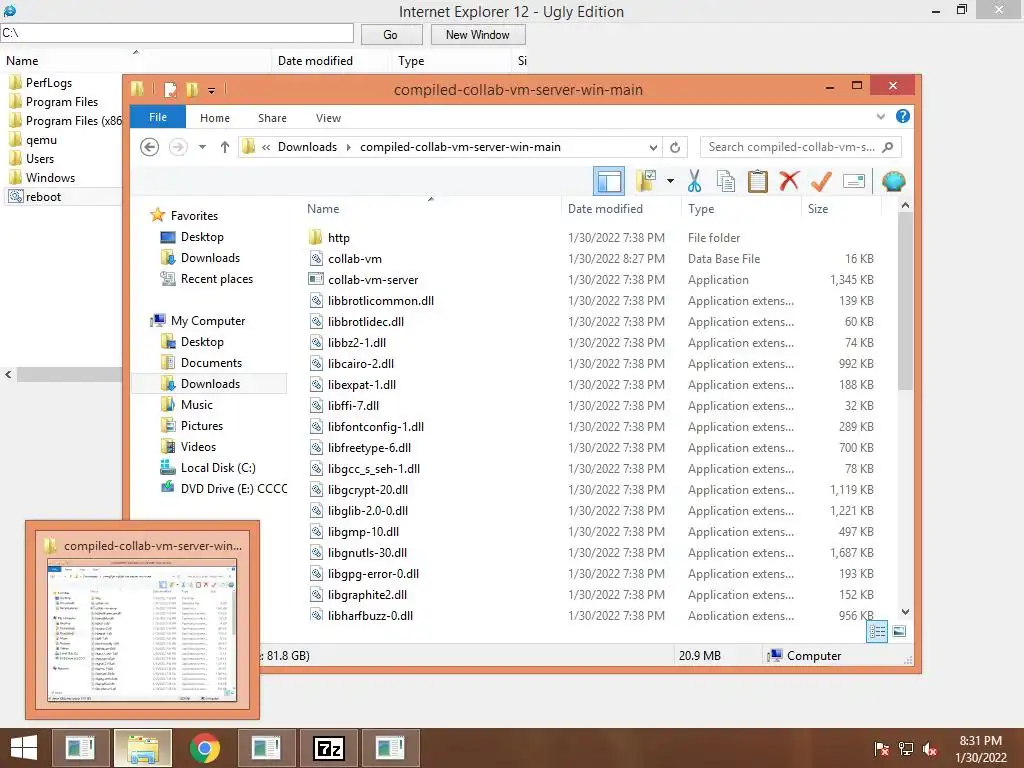Screen dimensions: 1024x768
Task: Click scroll down arrow in file list
Action: tap(905, 612)
